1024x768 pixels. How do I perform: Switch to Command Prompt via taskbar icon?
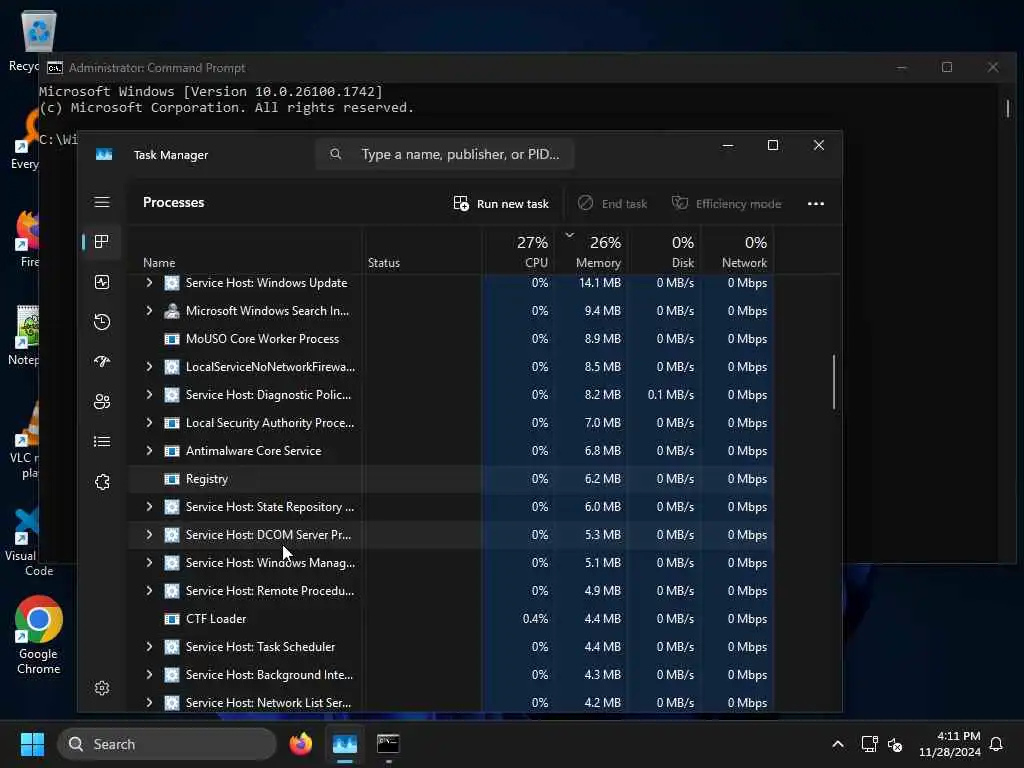point(389,744)
